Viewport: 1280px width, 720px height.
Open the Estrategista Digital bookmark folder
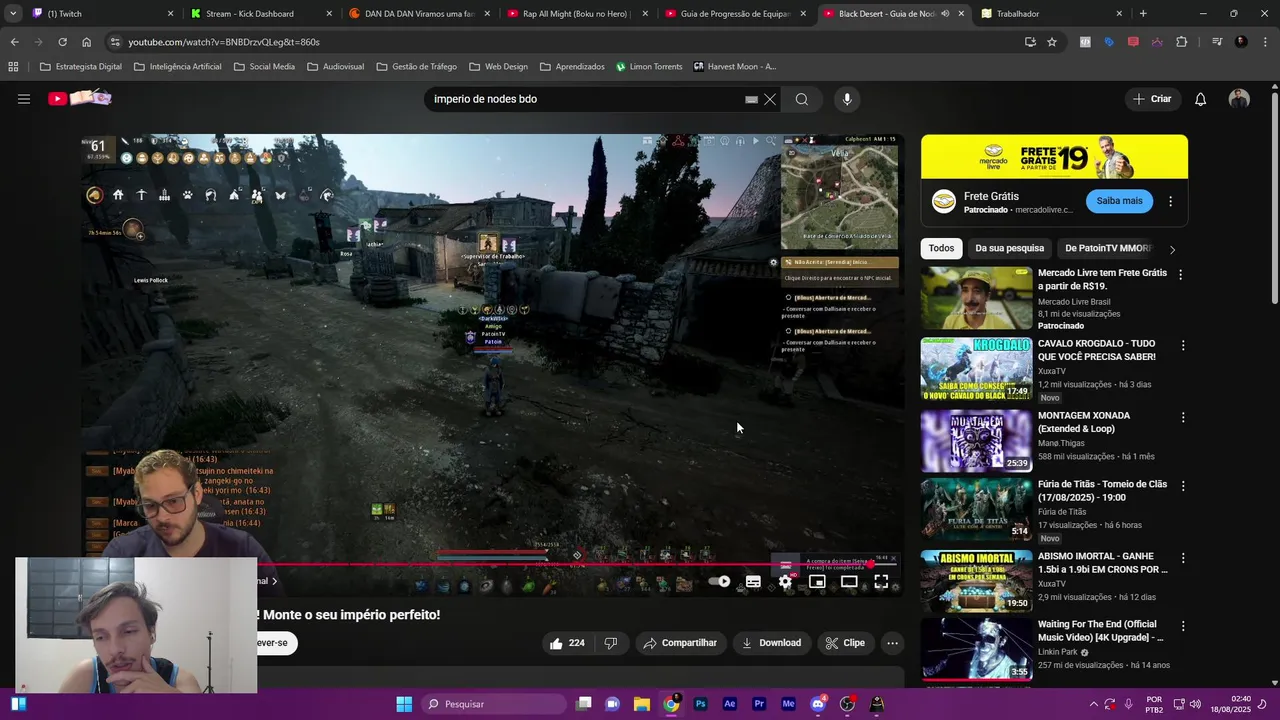(x=81, y=67)
